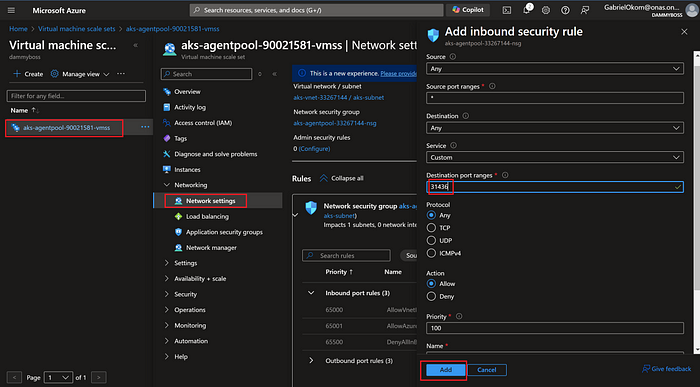Select the TCP protocol radio button
The image size is (700, 387).
(431, 228)
